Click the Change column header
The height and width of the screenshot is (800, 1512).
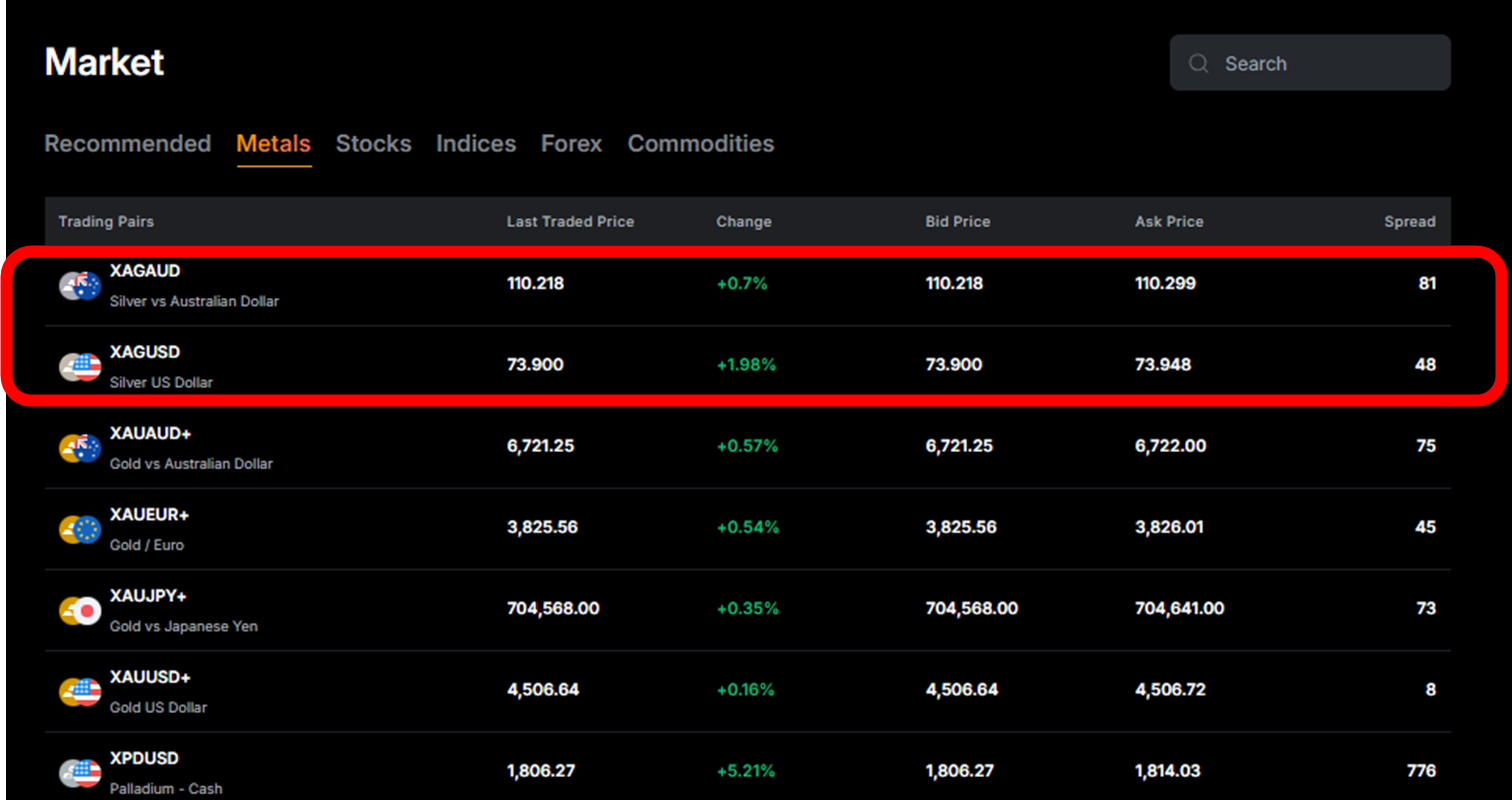pyautogui.click(x=744, y=222)
